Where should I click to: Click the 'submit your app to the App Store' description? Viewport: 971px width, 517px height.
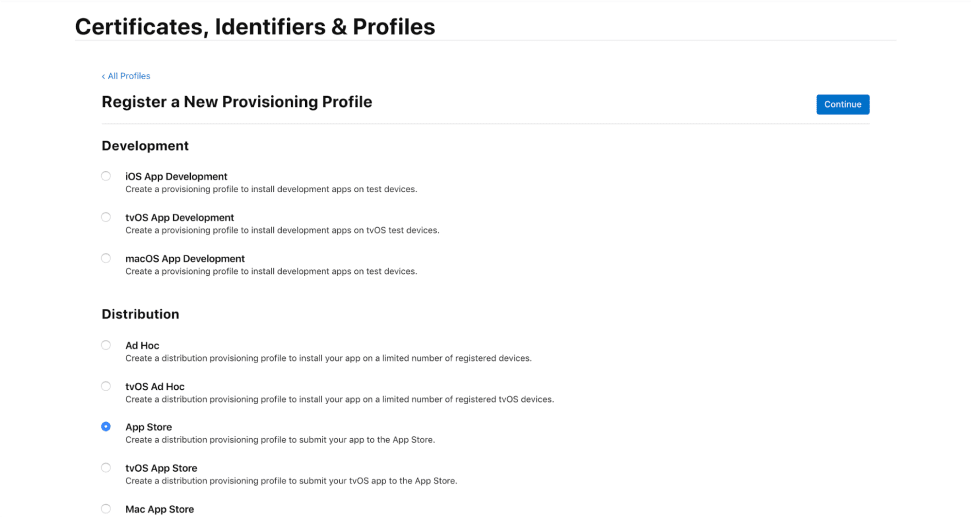280,440
